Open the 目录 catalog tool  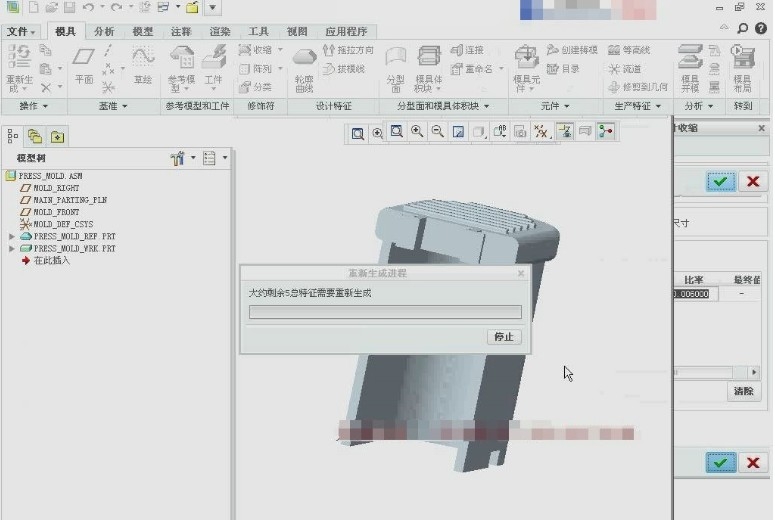[563, 69]
